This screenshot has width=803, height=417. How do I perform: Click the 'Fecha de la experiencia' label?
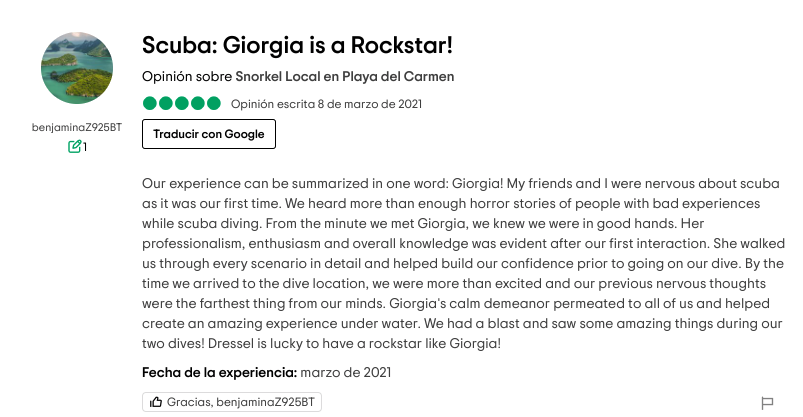click(219, 372)
